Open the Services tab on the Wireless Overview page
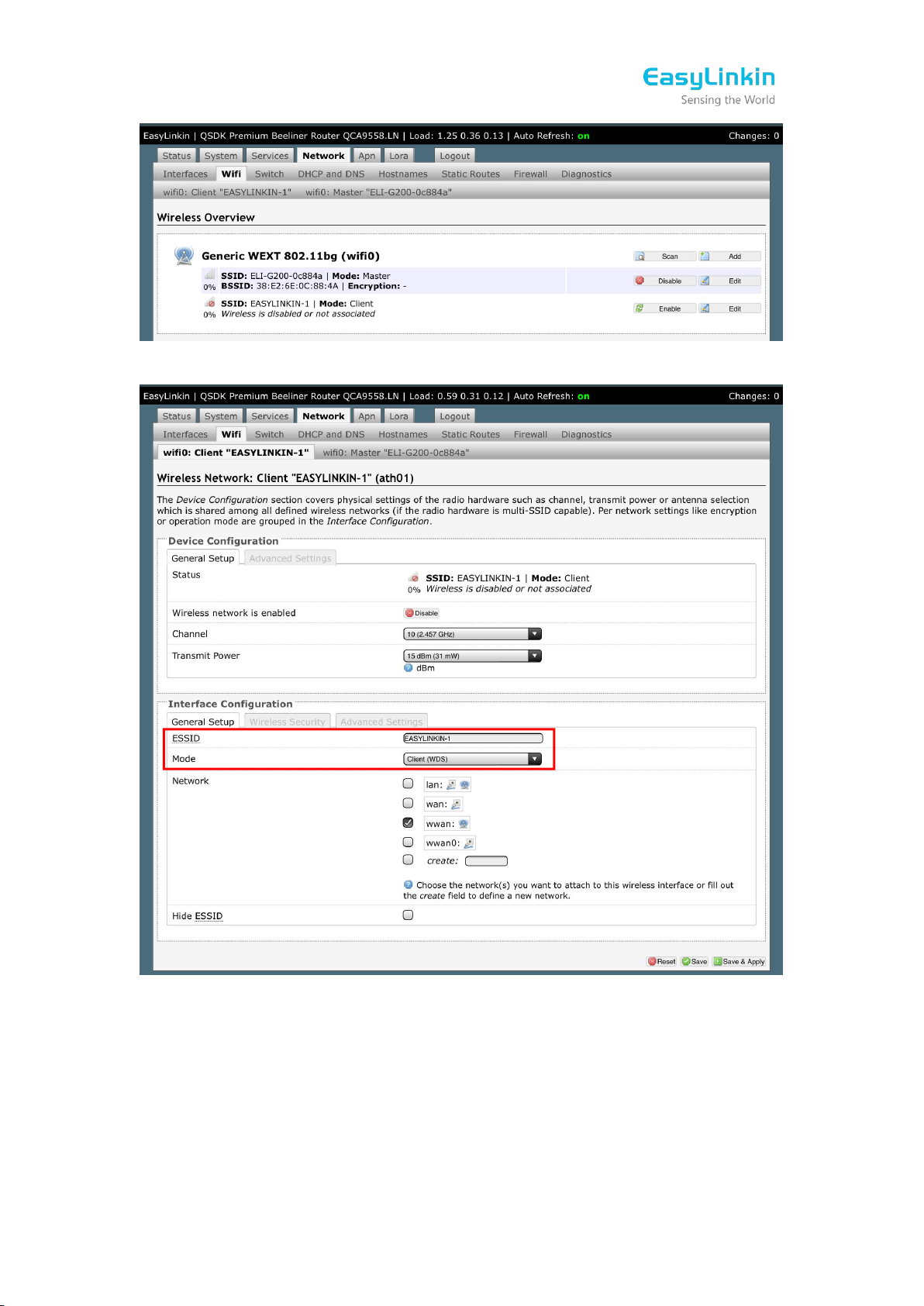Viewport: 924px width, 1306px height. coord(270,156)
